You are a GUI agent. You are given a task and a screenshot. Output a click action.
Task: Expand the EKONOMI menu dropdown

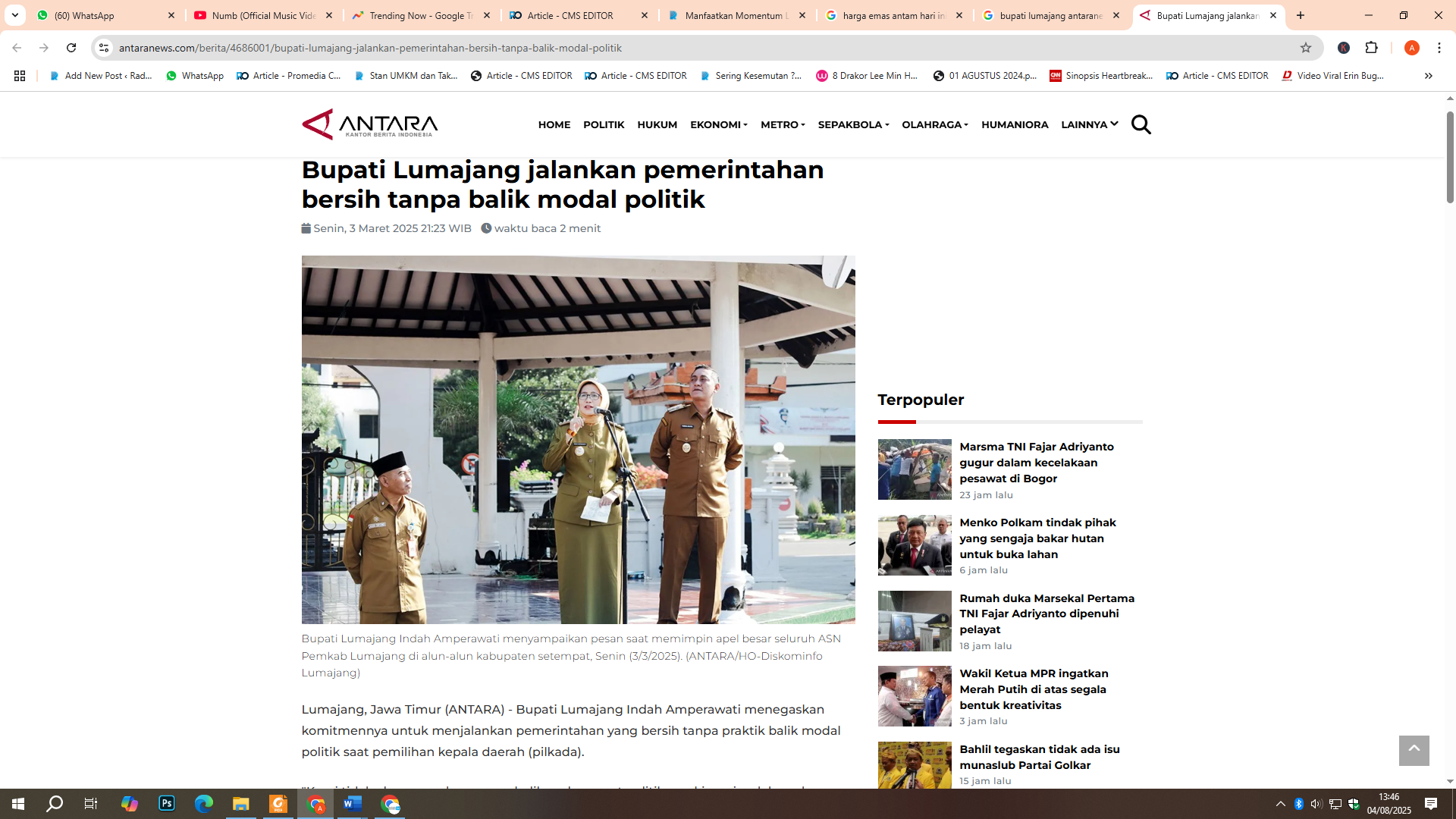pos(718,124)
